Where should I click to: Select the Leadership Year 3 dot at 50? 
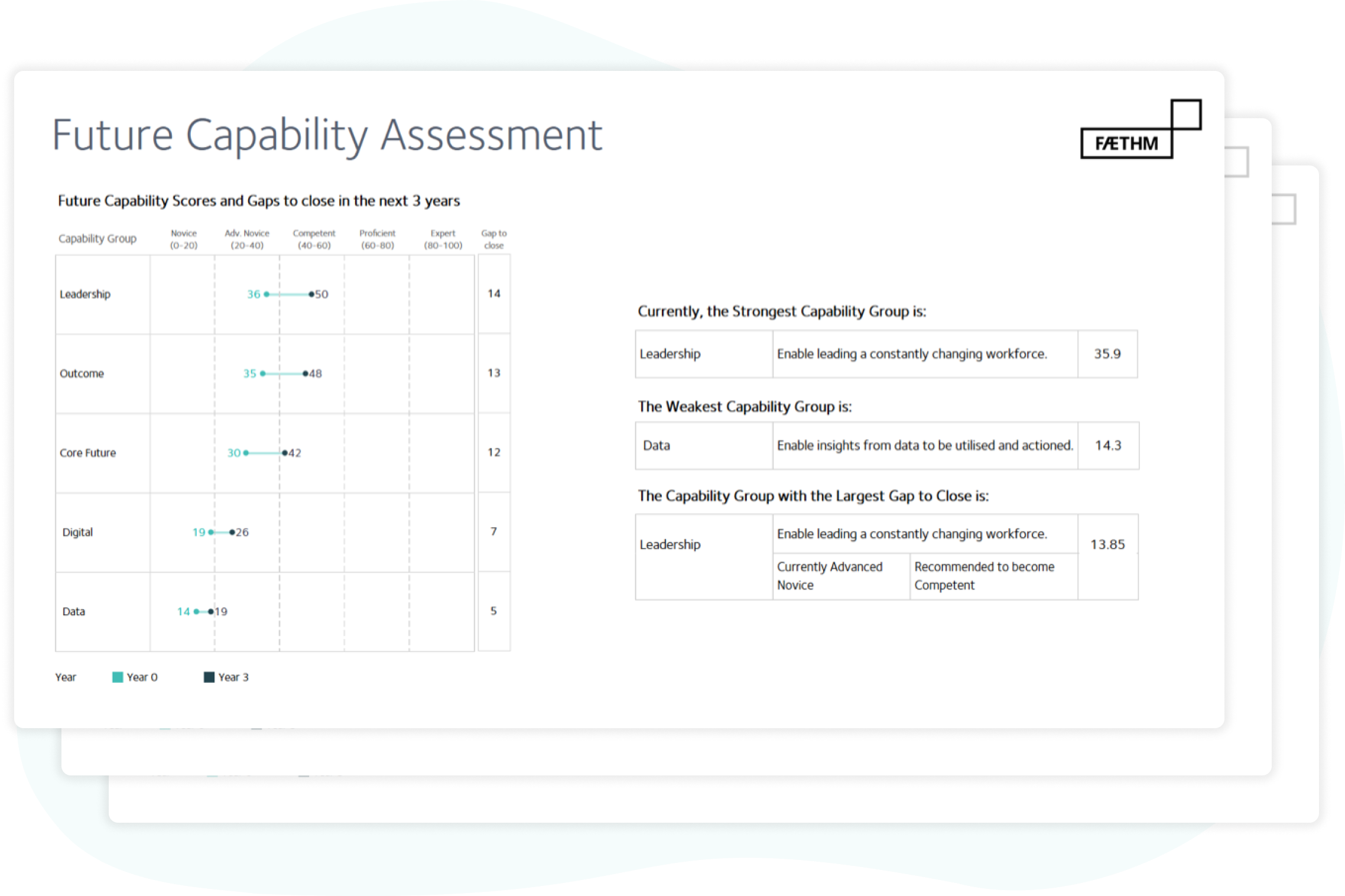311,294
